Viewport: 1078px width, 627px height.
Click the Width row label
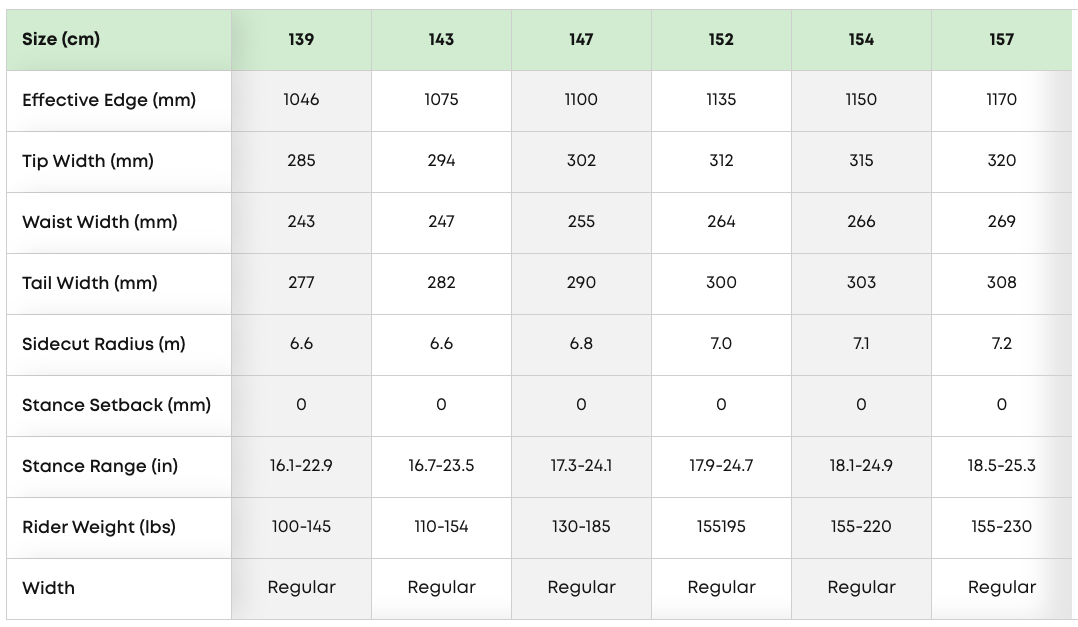[48, 588]
